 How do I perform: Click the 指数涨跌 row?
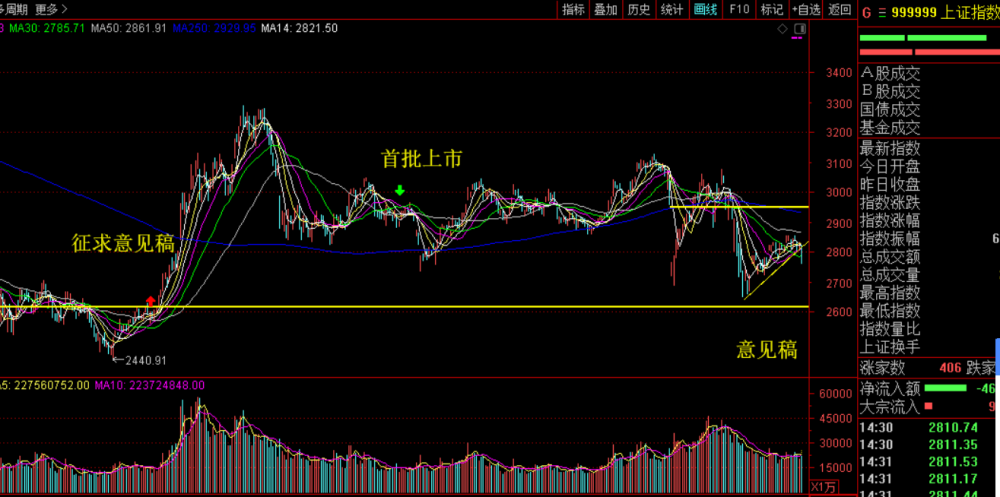[890, 203]
